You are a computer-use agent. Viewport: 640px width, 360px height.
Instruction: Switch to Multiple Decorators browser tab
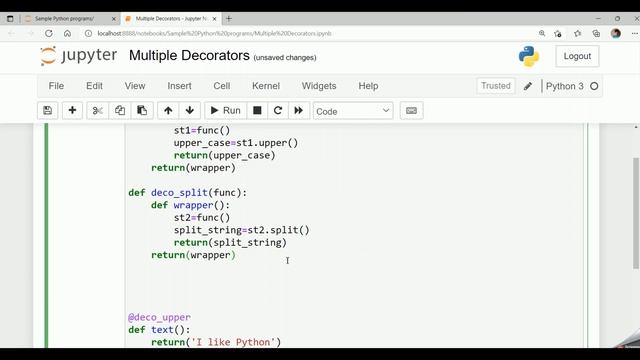[171, 19]
